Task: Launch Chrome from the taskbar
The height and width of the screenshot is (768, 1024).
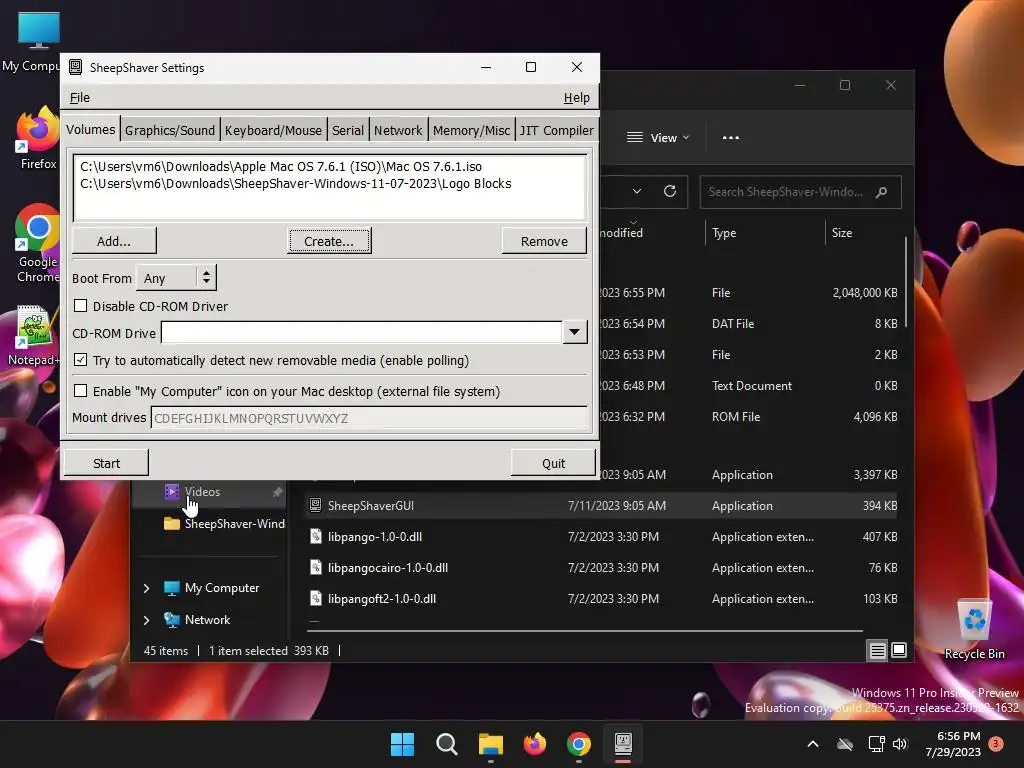Action: click(x=579, y=744)
